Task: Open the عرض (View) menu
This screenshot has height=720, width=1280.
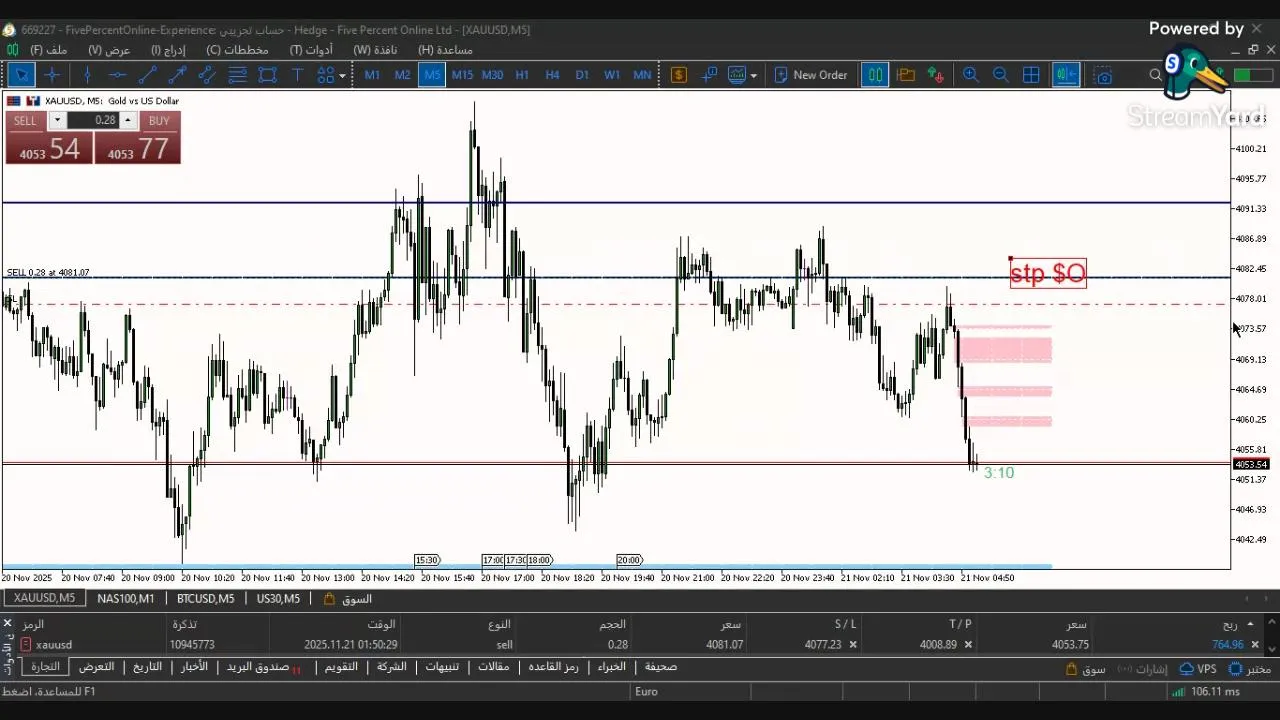Action: [x=109, y=50]
